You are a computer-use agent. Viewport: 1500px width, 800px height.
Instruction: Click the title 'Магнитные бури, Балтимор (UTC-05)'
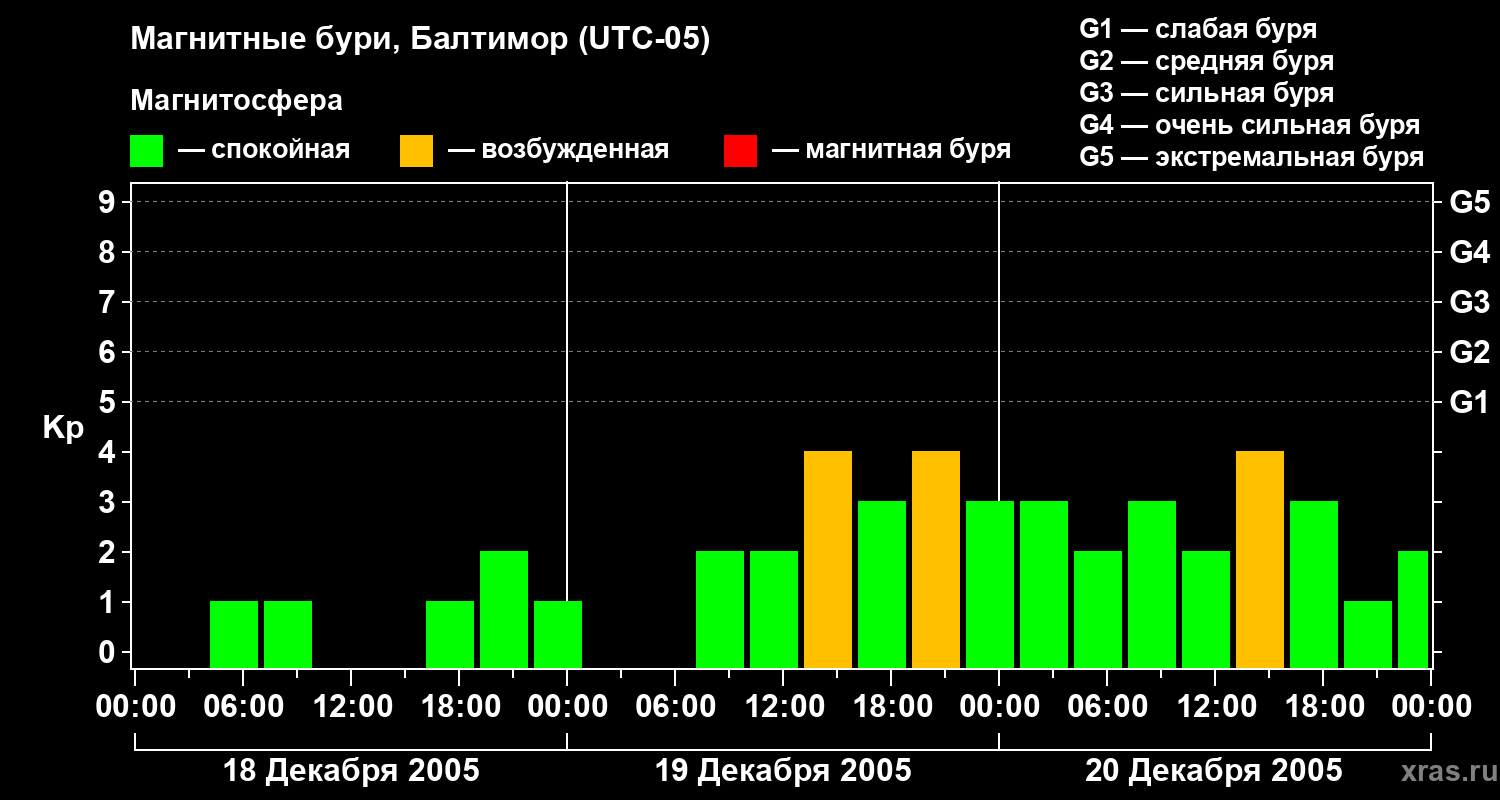420,40
